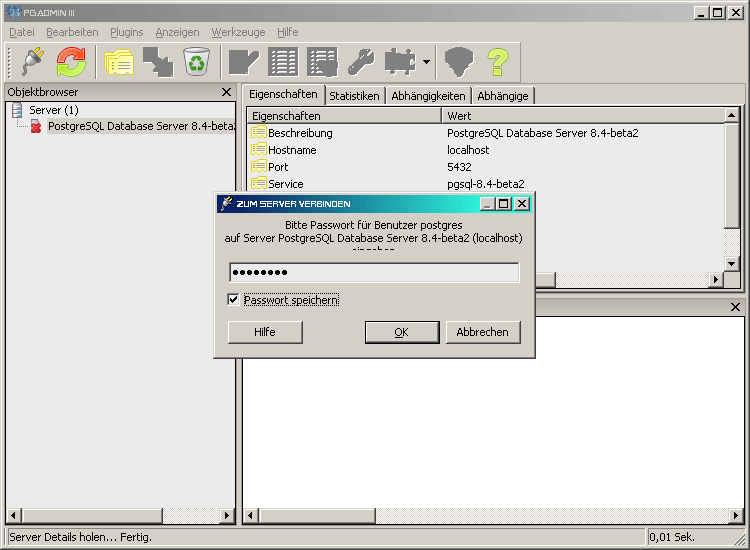Click the Objektbrowser scroll right arrow

[x=227, y=516]
